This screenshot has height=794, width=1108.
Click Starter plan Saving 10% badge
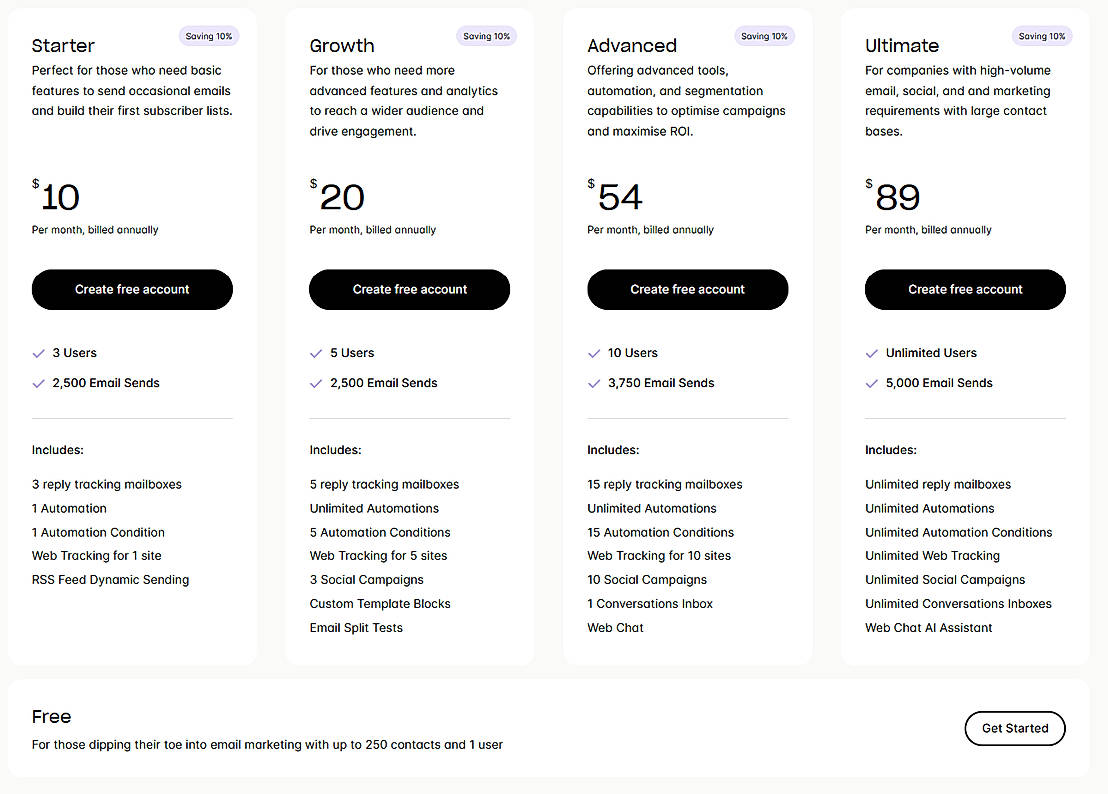point(208,36)
